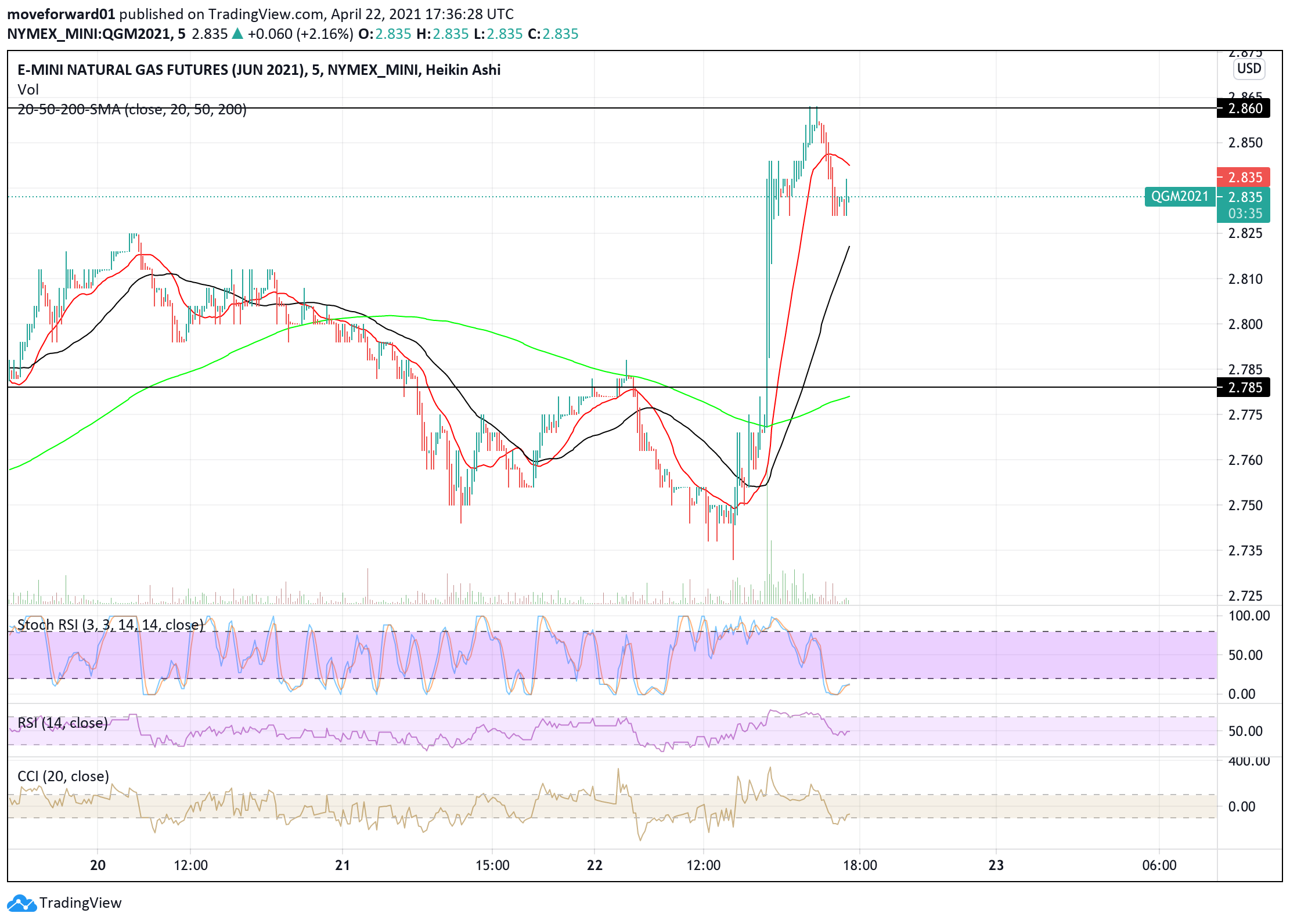1290x924 pixels.
Task: Click the 2.850 price axis label
Action: 1245,143
